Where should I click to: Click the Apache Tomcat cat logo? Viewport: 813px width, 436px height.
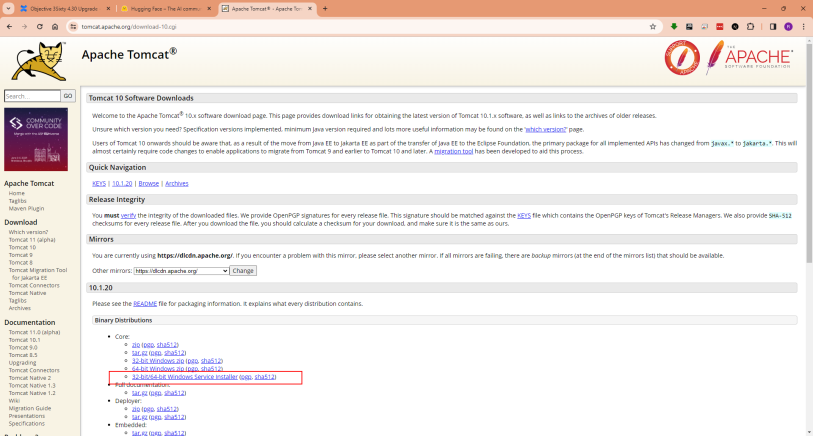pyautogui.click(x=40, y=61)
